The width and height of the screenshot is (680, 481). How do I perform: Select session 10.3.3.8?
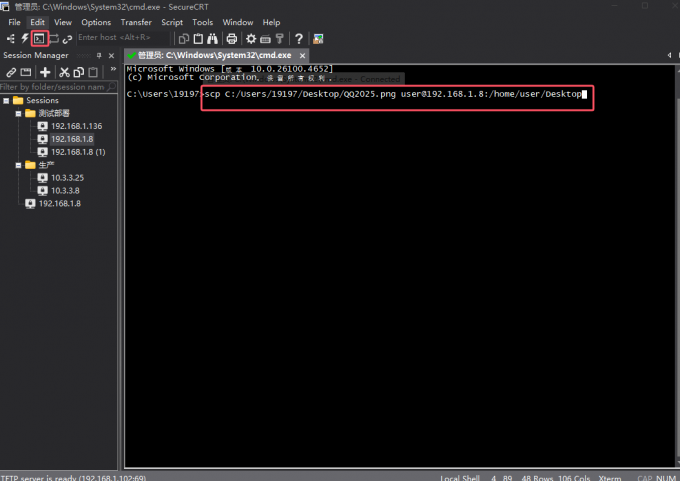point(65,191)
